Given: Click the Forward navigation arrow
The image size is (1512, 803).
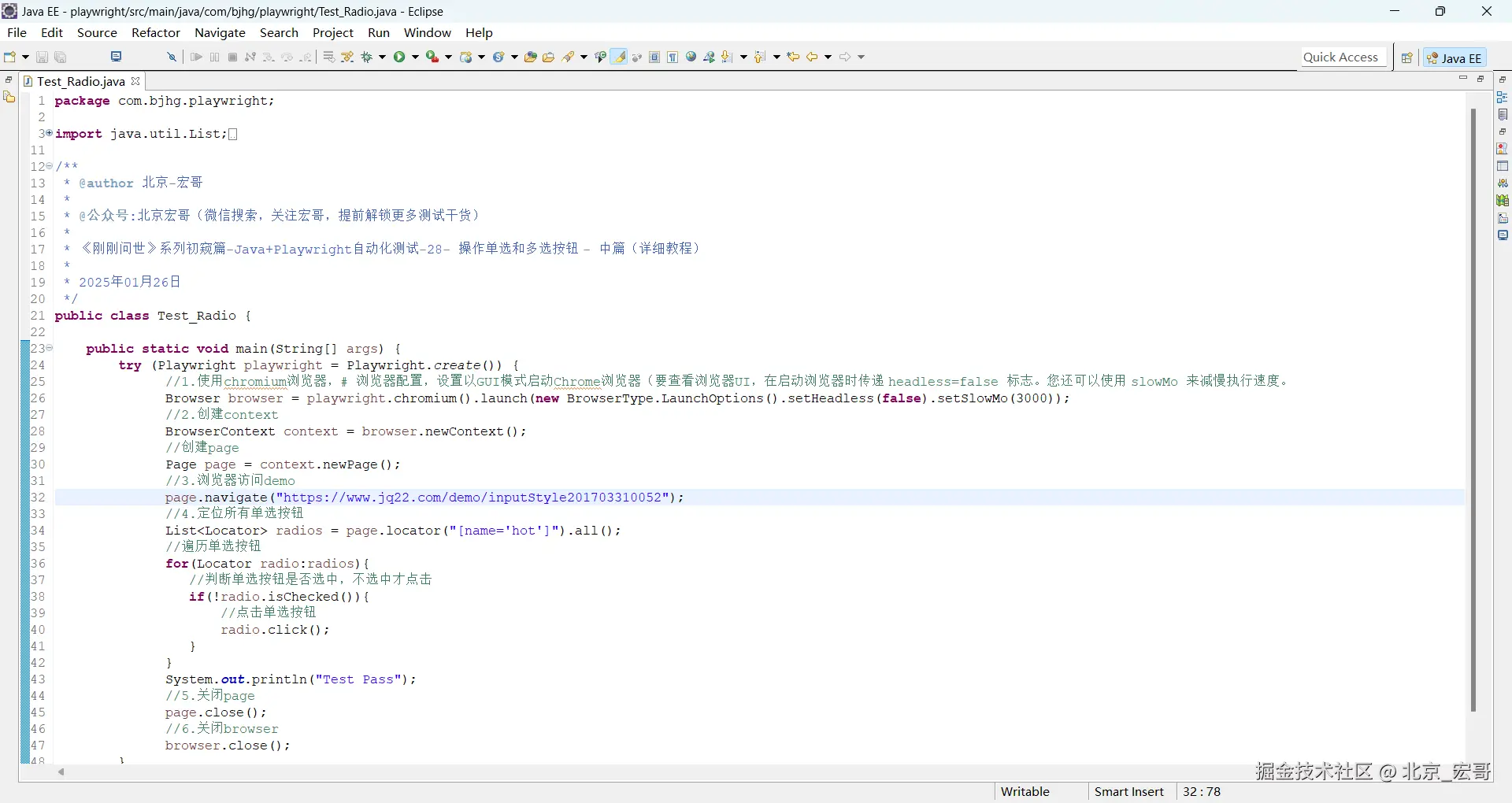Looking at the screenshot, I should pyautogui.click(x=845, y=57).
